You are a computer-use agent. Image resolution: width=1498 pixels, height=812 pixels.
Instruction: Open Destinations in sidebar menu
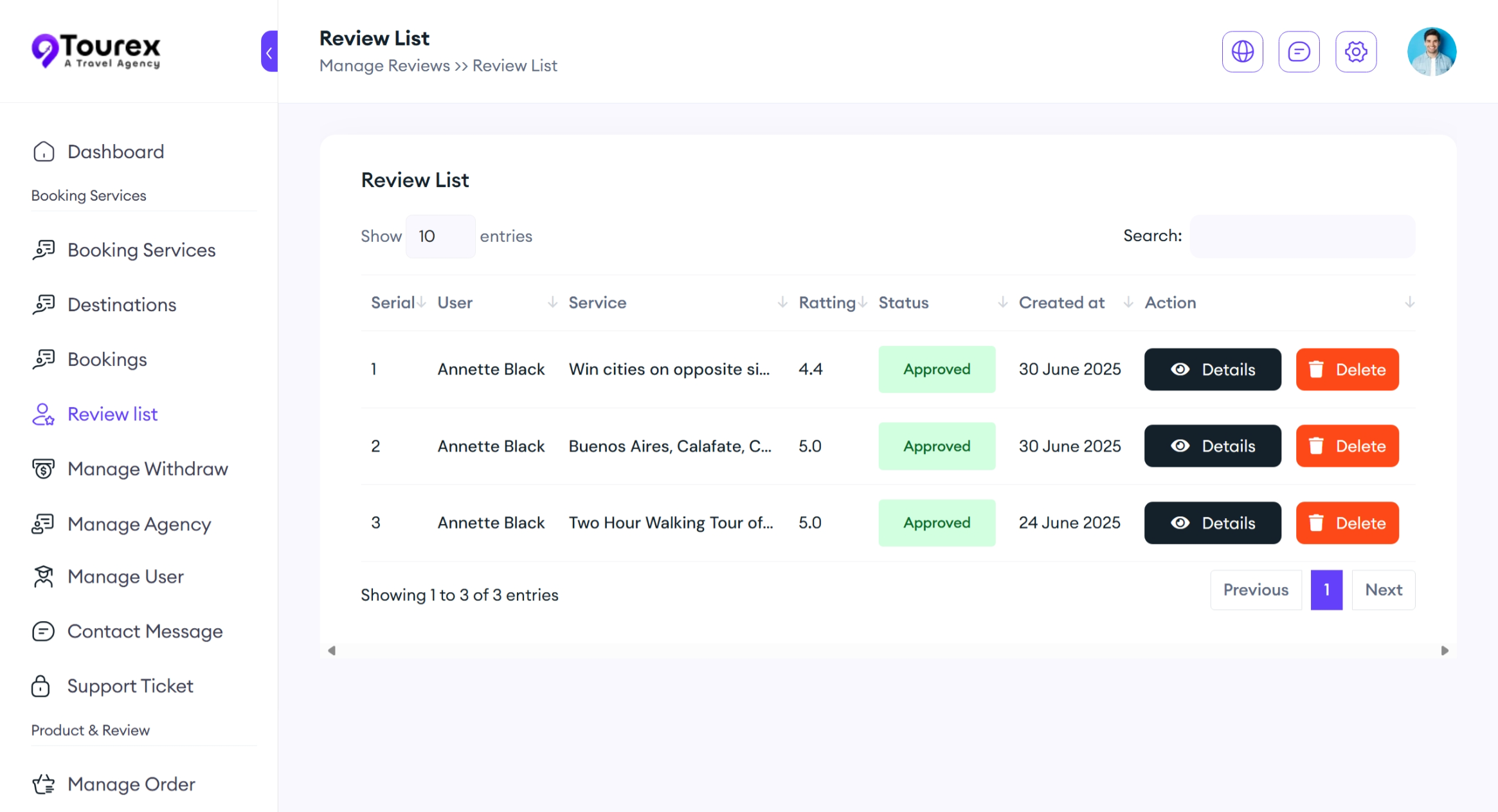(122, 305)
